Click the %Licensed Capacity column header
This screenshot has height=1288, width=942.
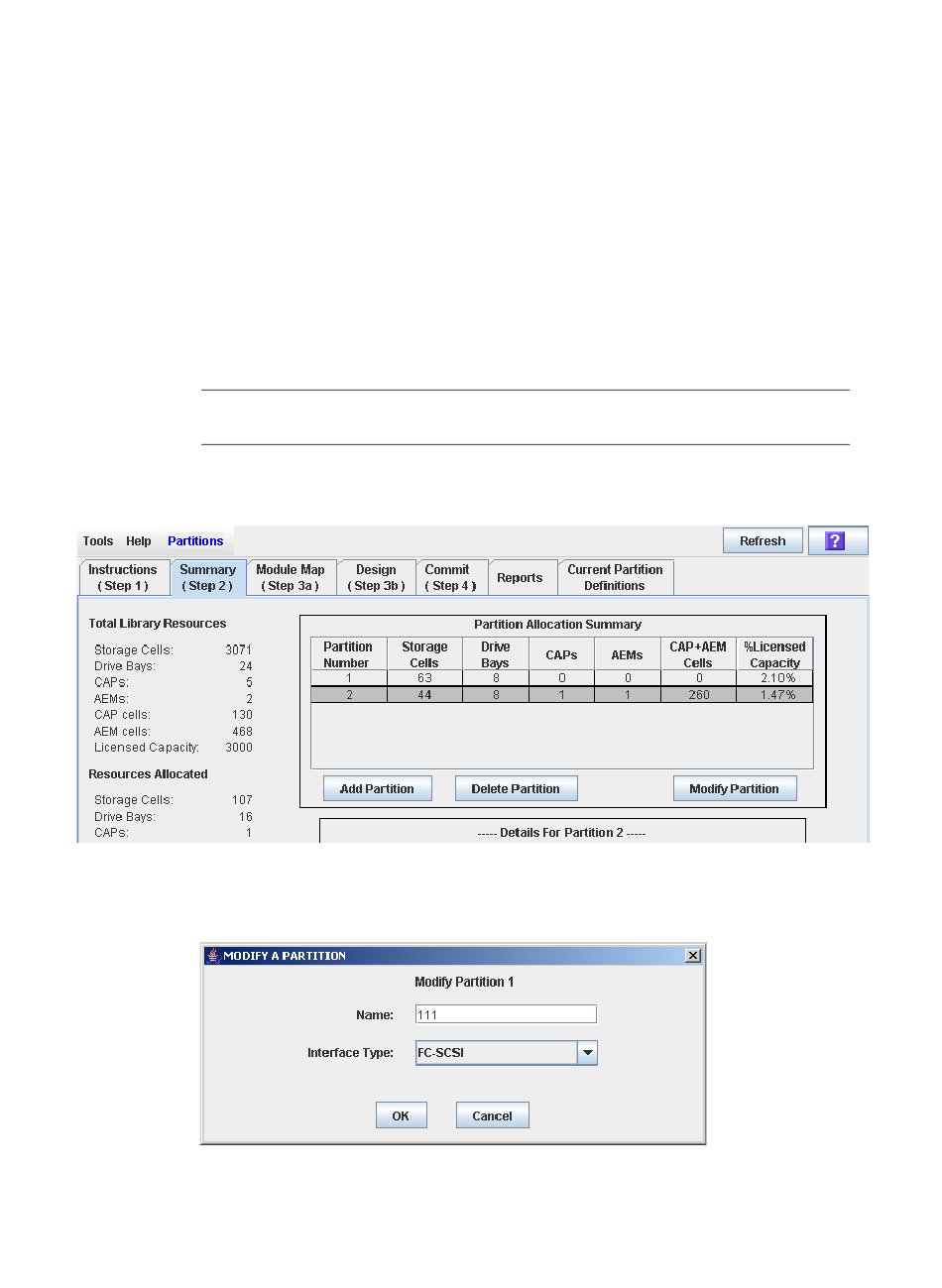point(774,654)
